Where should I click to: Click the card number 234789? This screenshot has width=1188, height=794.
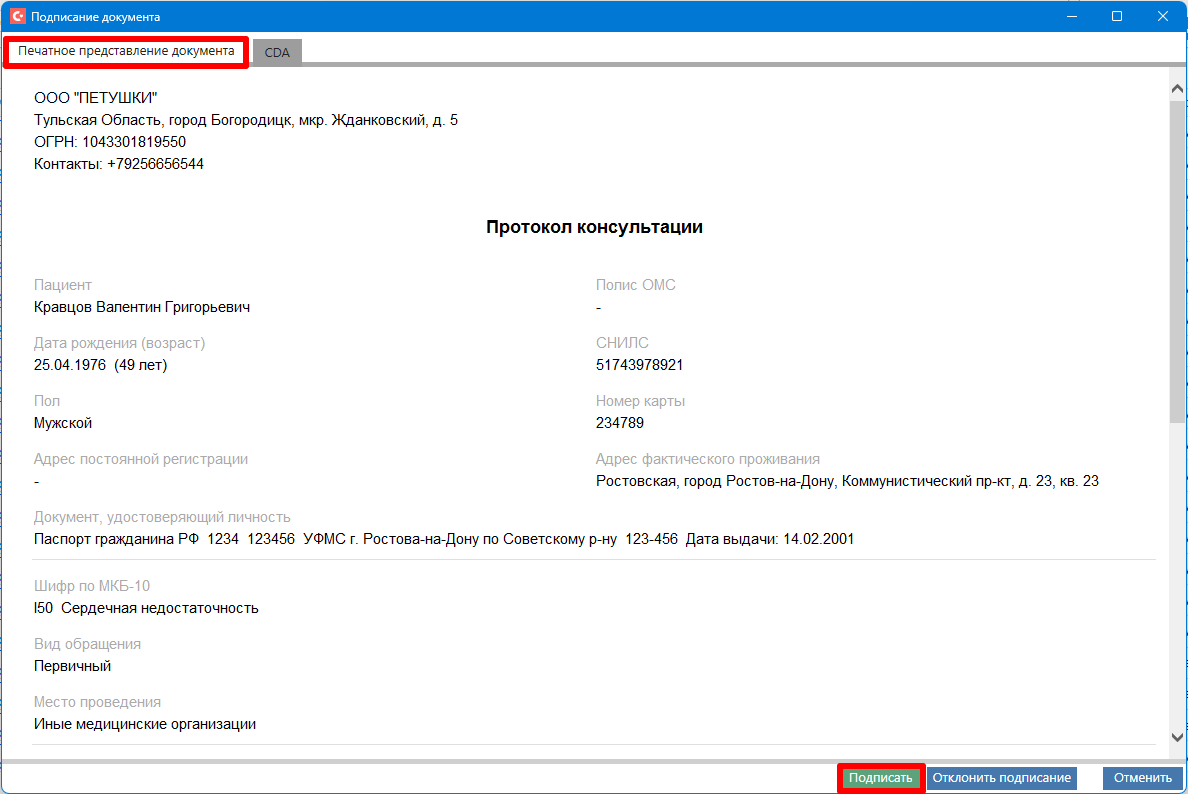point(620,423)
